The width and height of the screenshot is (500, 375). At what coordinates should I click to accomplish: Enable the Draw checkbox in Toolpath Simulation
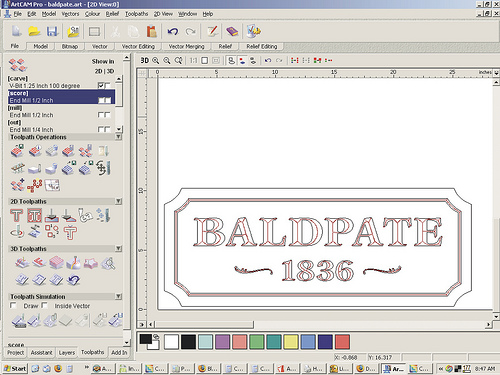[13, 305]
